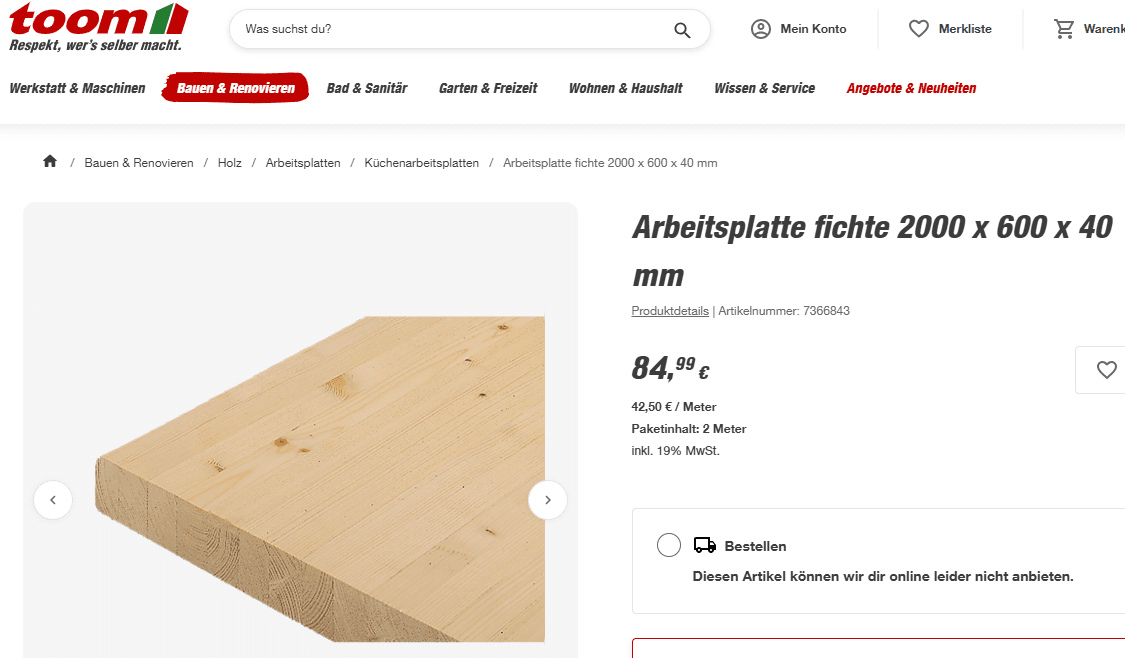The width and height of the screenshot is (1125, 658).
Task: Open Angebote & Neuheiten menu
Action: click(911, 88)
